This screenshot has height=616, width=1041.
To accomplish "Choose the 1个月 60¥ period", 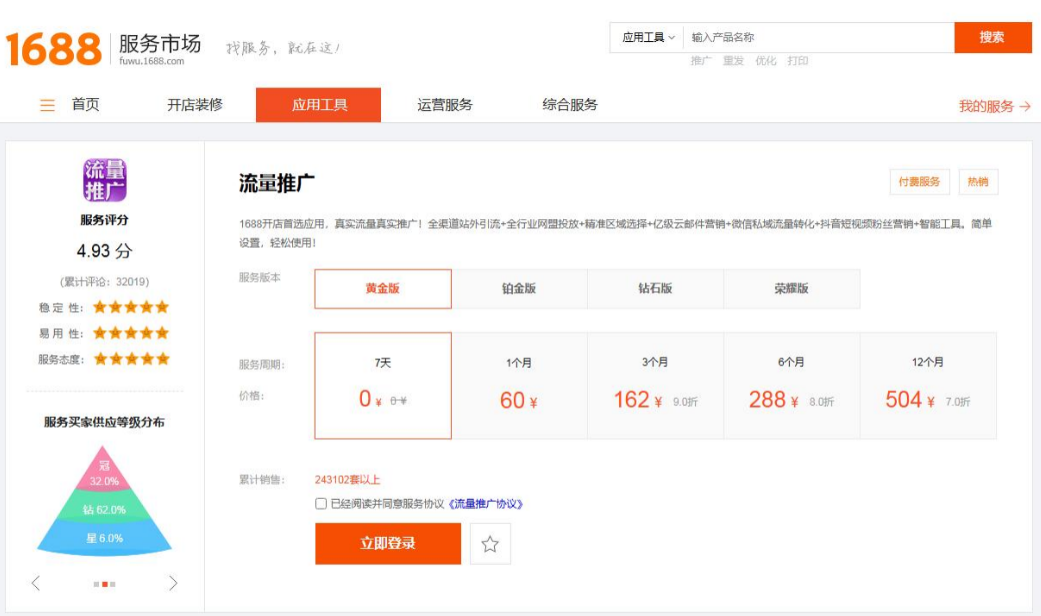I will click(x=519, y=386).
